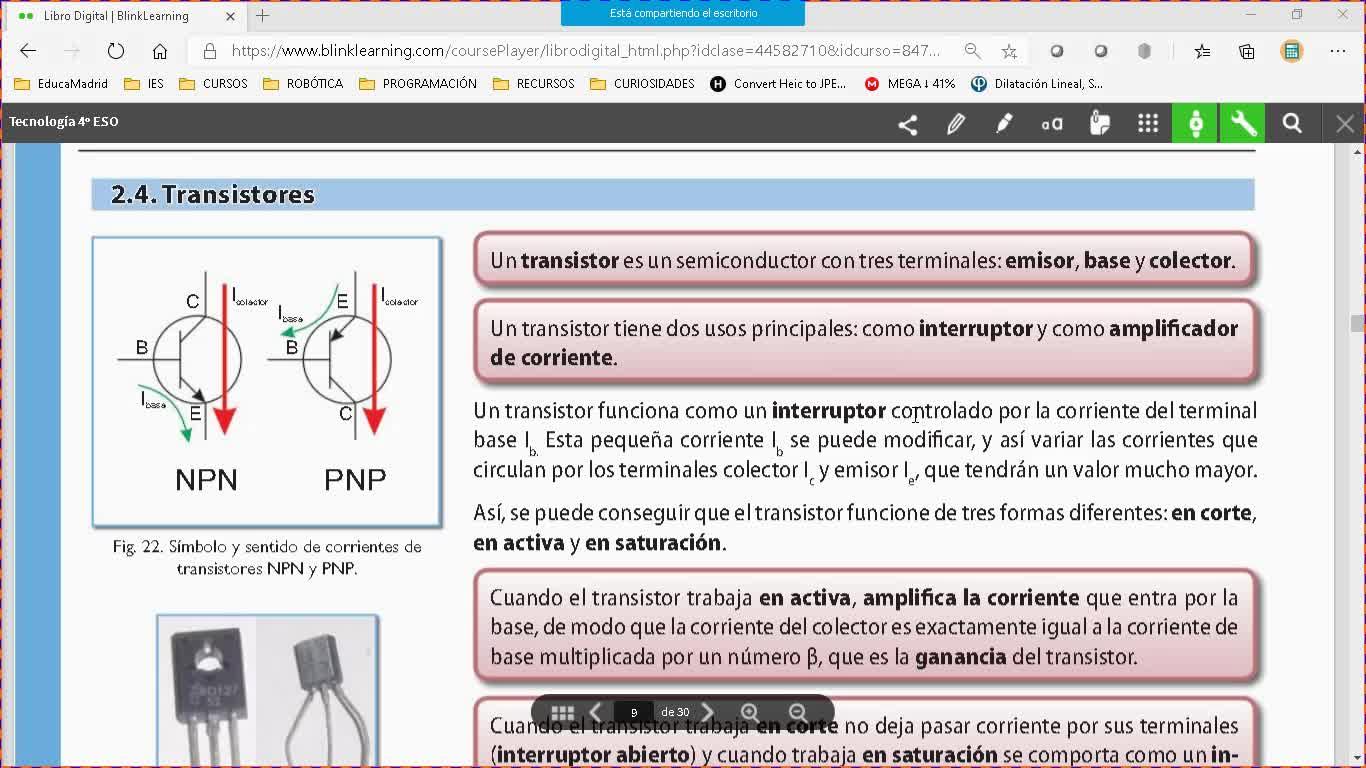1366x768 pixels.
Task: Close the digital book viewer
Action: (x=1345, y=124)
